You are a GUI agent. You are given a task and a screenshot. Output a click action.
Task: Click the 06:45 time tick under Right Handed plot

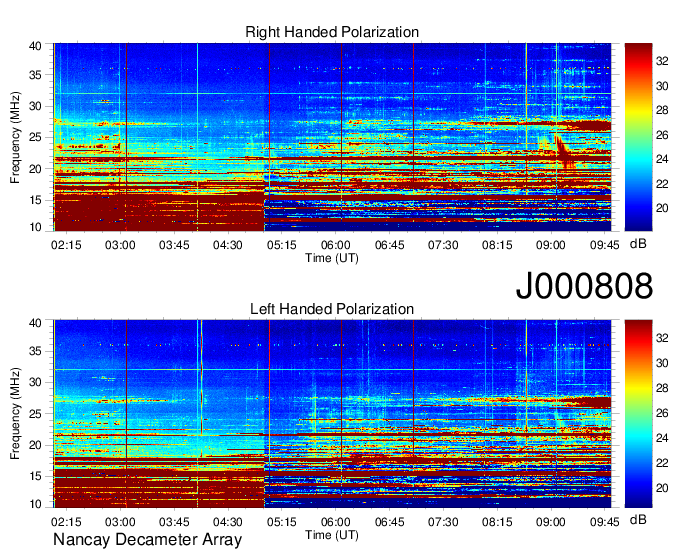[x=389, y=245]
